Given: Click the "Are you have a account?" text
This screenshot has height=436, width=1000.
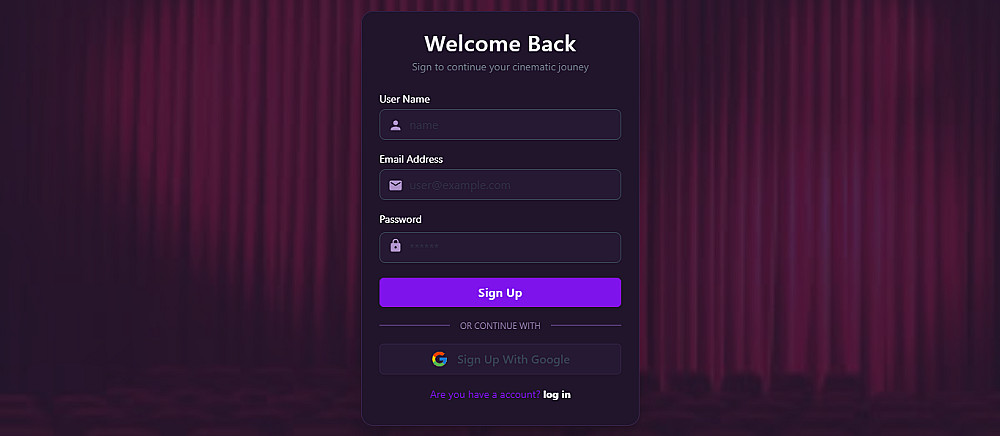Looking at the screenshot, I should pyautogui.click(x=485, y=395).
